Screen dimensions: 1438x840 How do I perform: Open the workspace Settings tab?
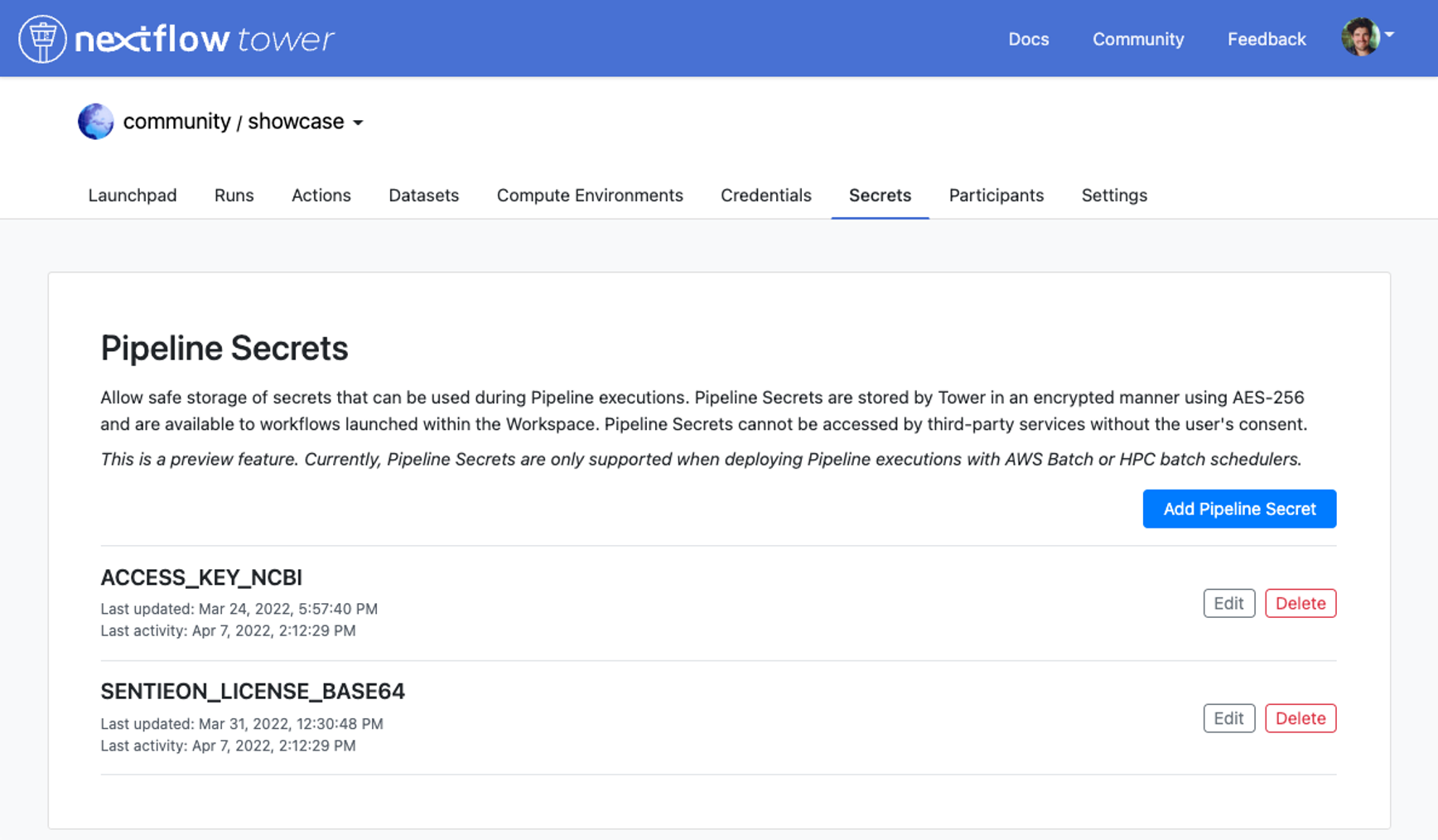[x=1114, y=196]
